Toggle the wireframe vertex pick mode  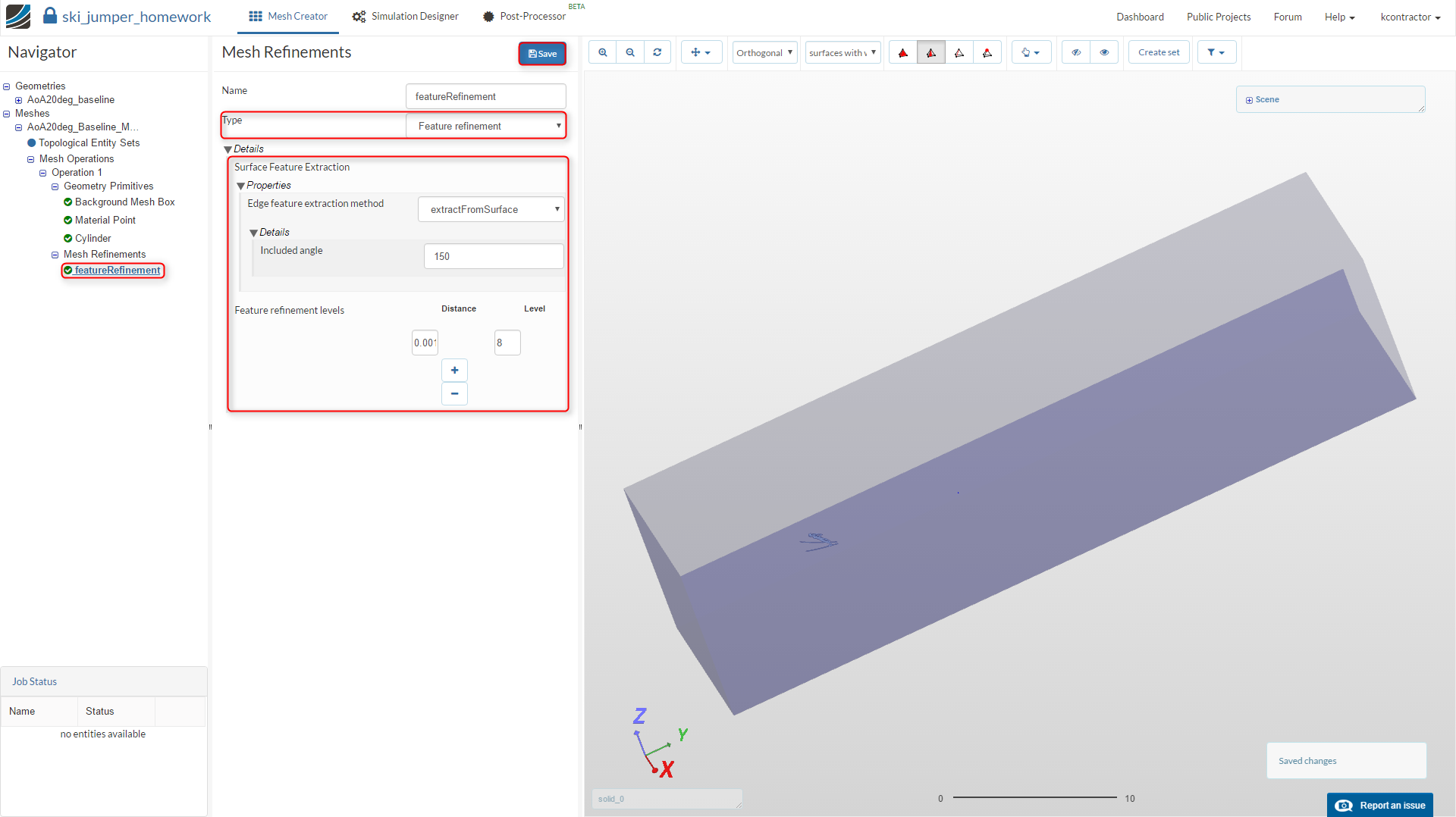tap(987, 52)
